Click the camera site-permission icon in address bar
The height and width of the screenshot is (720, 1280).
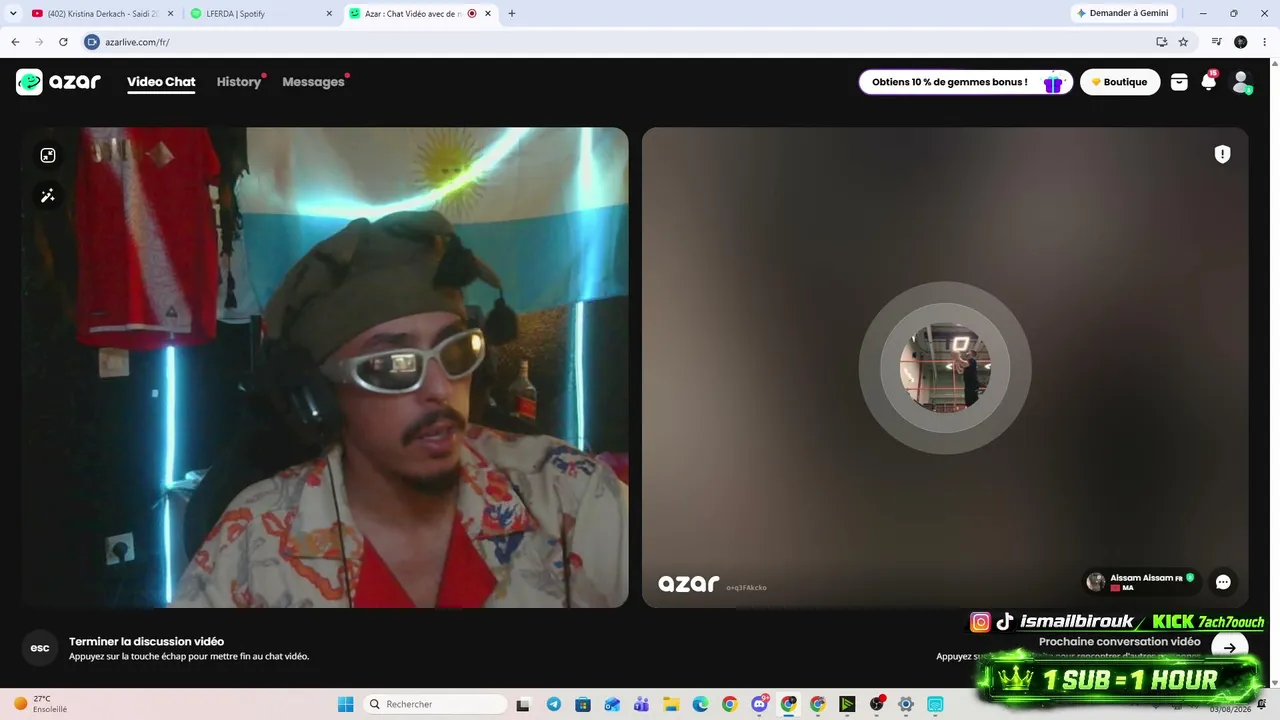(x=92, y=42)
